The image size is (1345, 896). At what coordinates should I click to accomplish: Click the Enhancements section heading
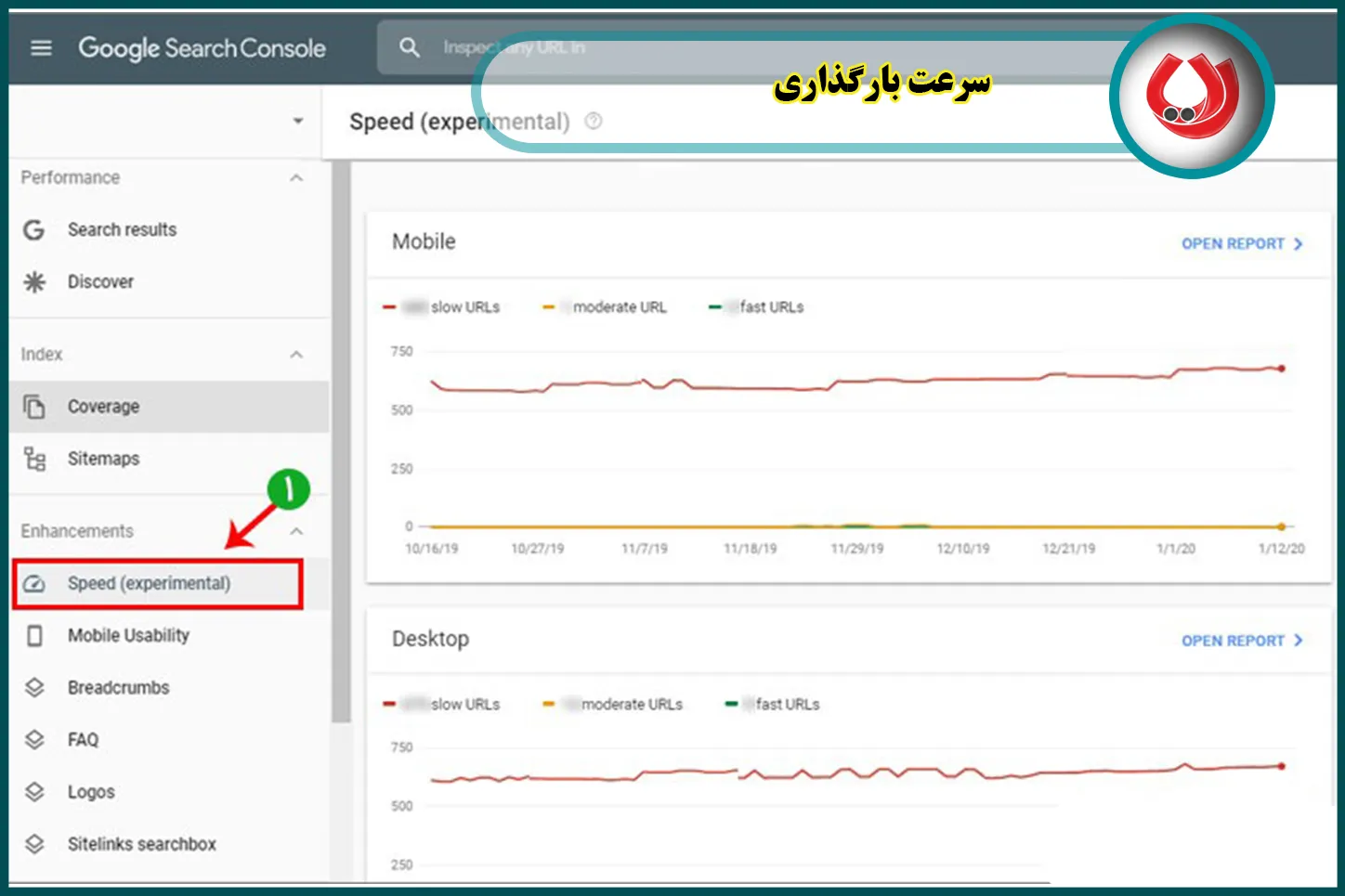[x=77, y=531]
